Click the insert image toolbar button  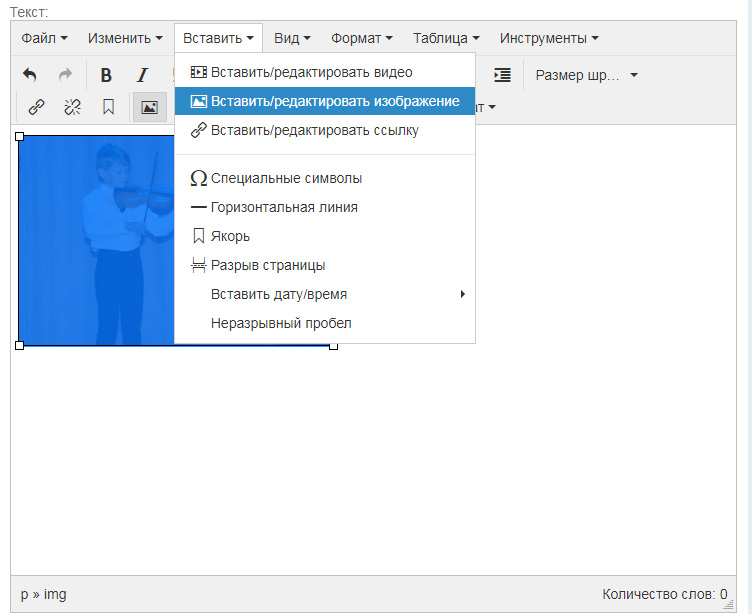150,106
